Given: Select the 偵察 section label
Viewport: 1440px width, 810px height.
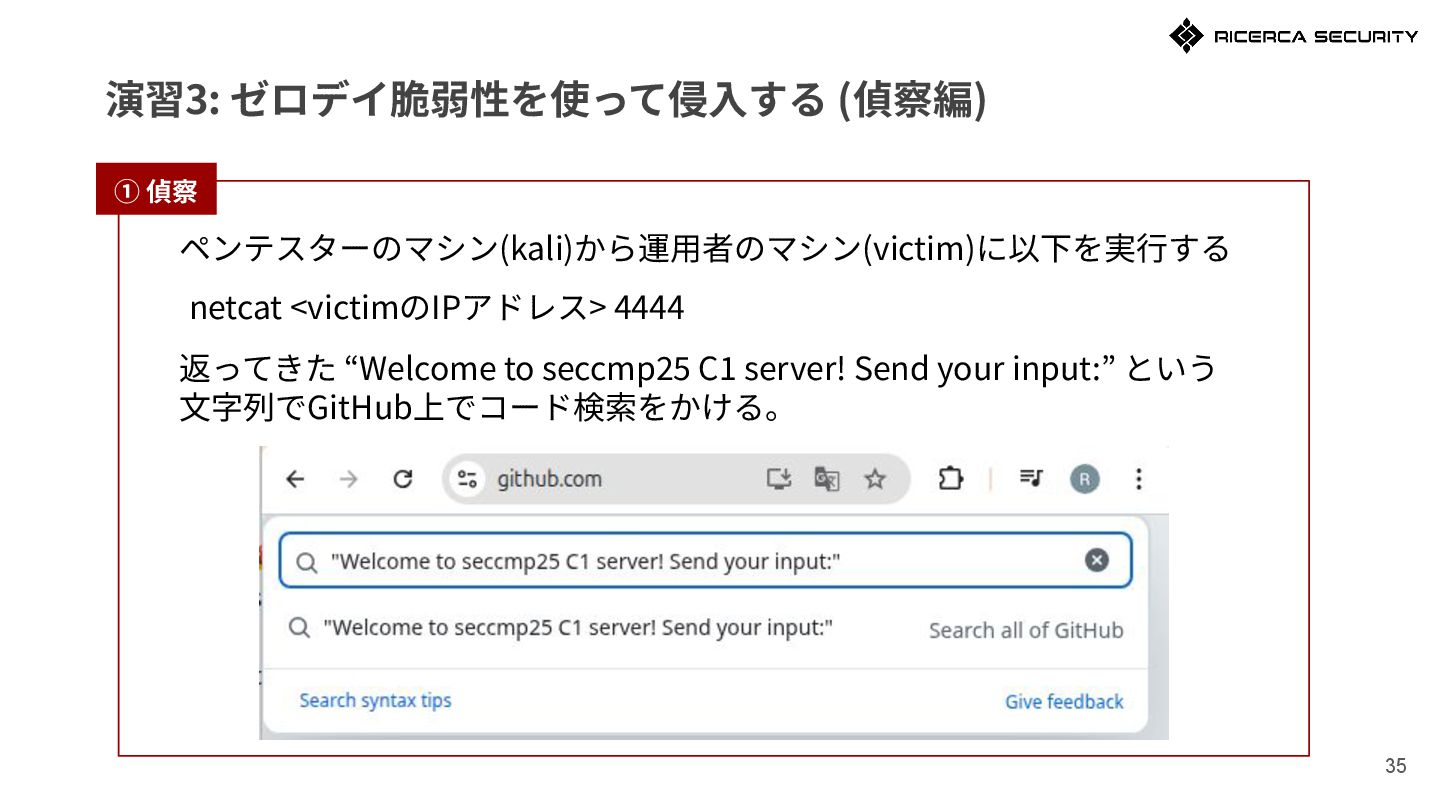Looking at the screenshot, I should pyautogui.click(x=156, y=190).
